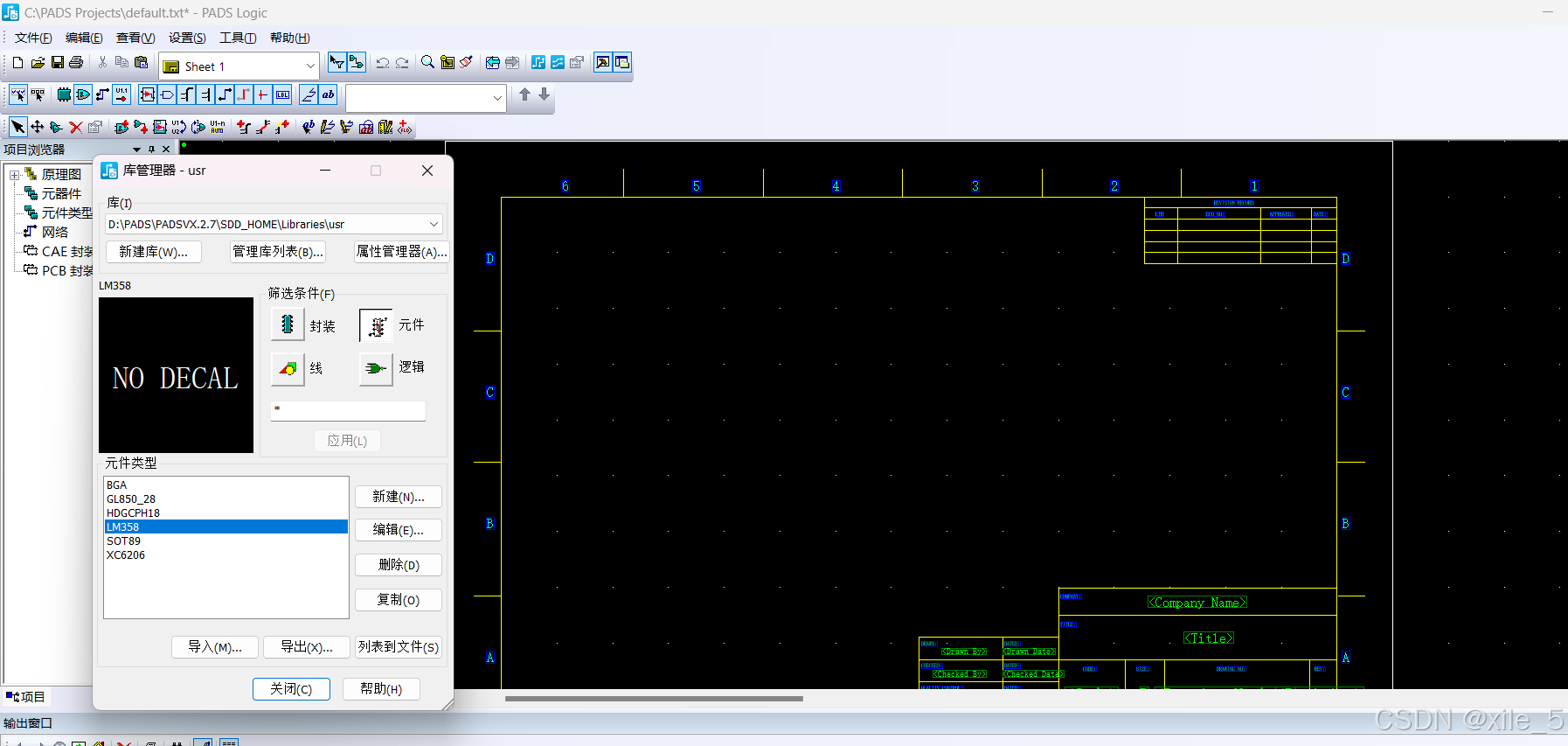Toggle the Project Explorer display button
The image size is (1568, 746).
click(x=622, y=63)
